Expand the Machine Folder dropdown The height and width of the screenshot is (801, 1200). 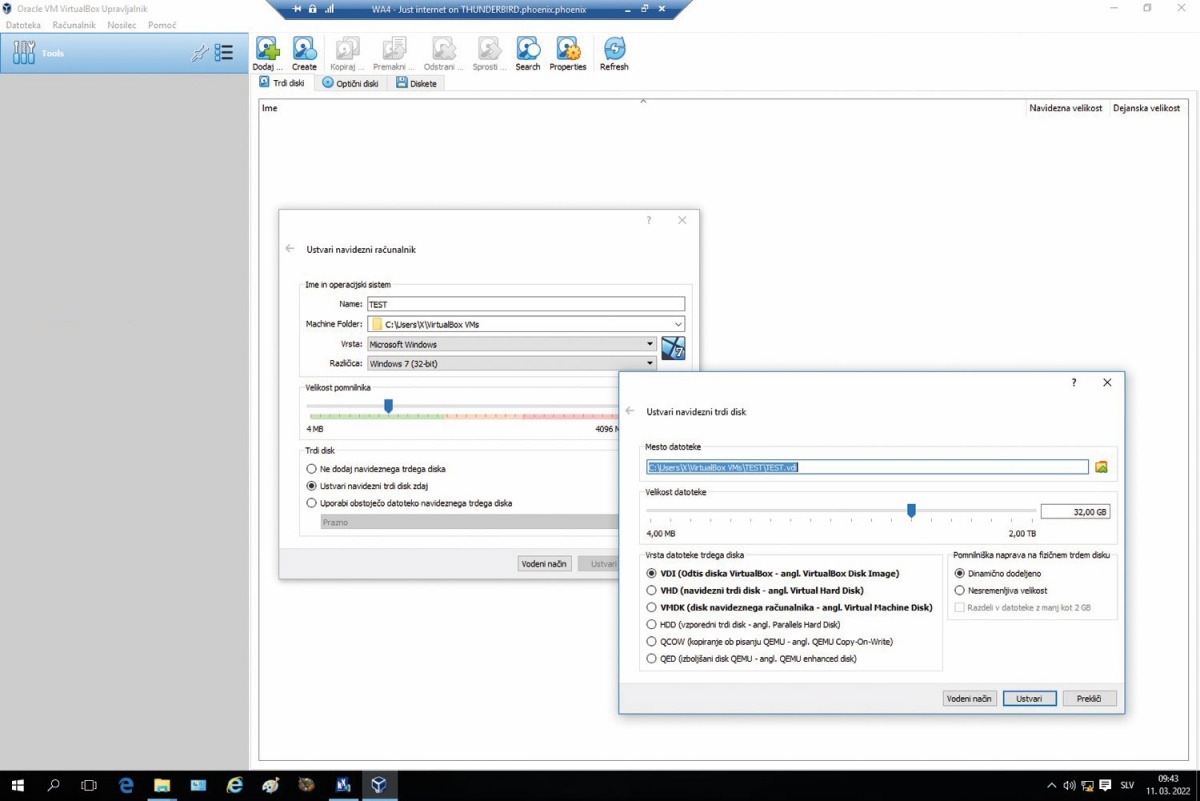pos(678,324)
